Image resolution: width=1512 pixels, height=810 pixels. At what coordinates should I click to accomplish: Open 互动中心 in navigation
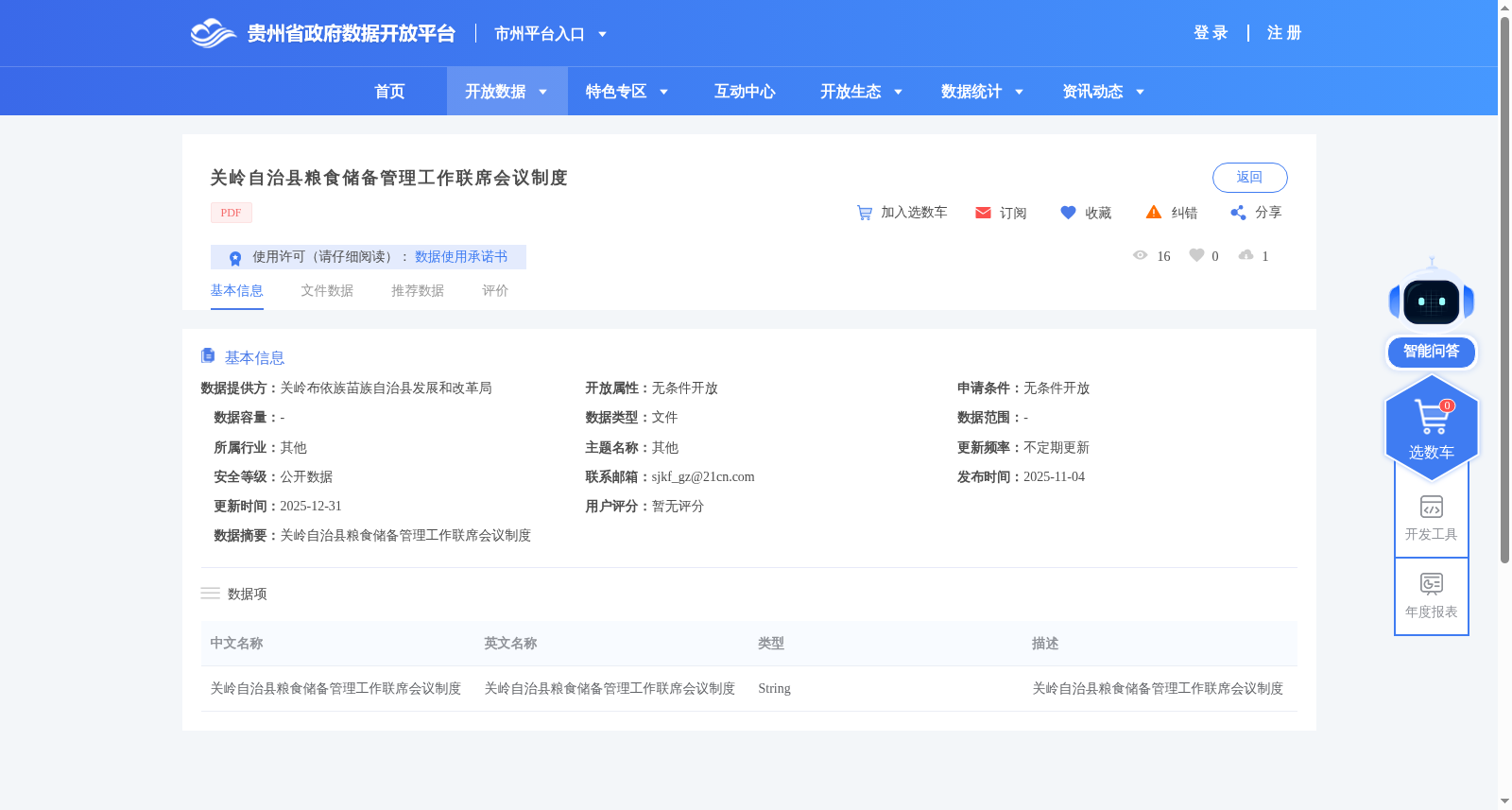pos(745,92)
